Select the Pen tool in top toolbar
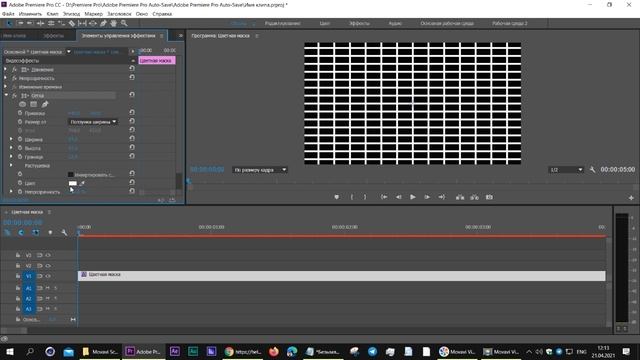The width and height of the screenshot is (640, 360). coord(103,24)
